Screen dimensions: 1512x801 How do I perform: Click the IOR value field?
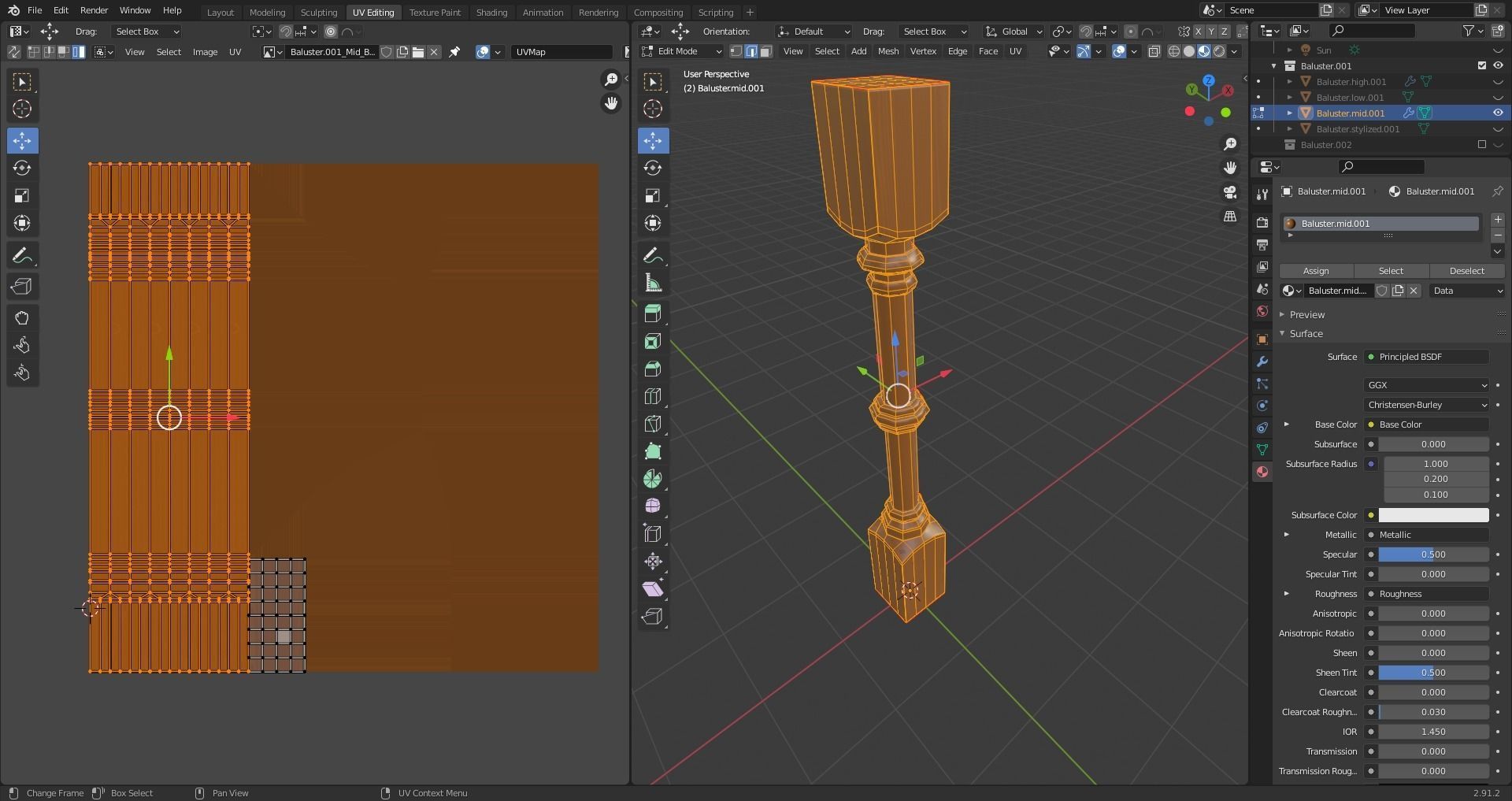click(x=1433, y=732)
